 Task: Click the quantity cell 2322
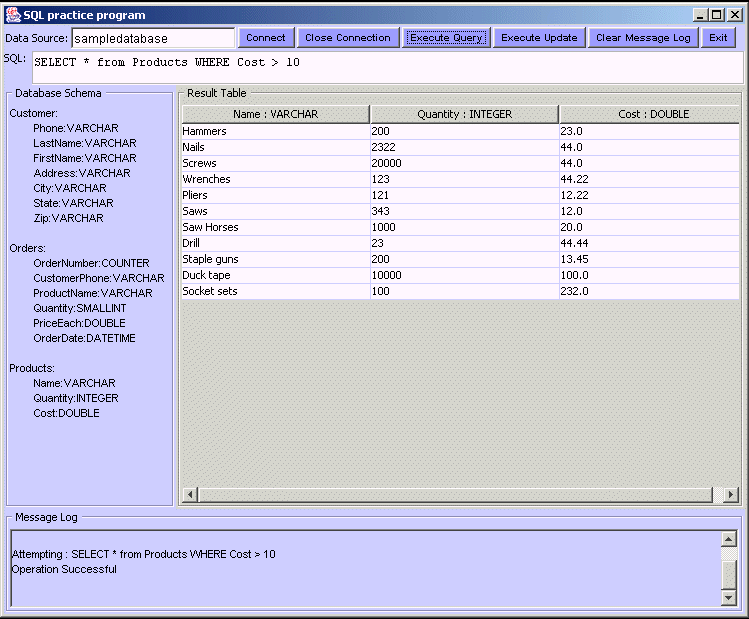(464, 147)
